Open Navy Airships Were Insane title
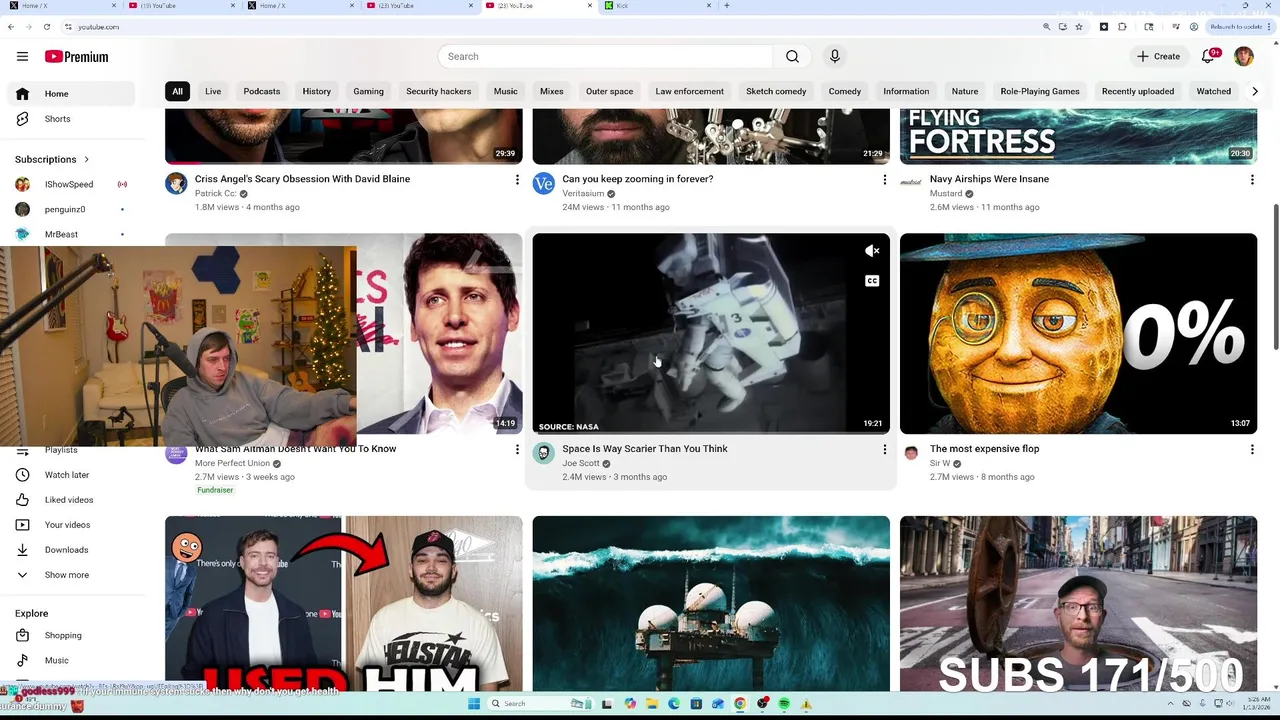Viewport: 1280px width, 720px height. coord(989,179)
